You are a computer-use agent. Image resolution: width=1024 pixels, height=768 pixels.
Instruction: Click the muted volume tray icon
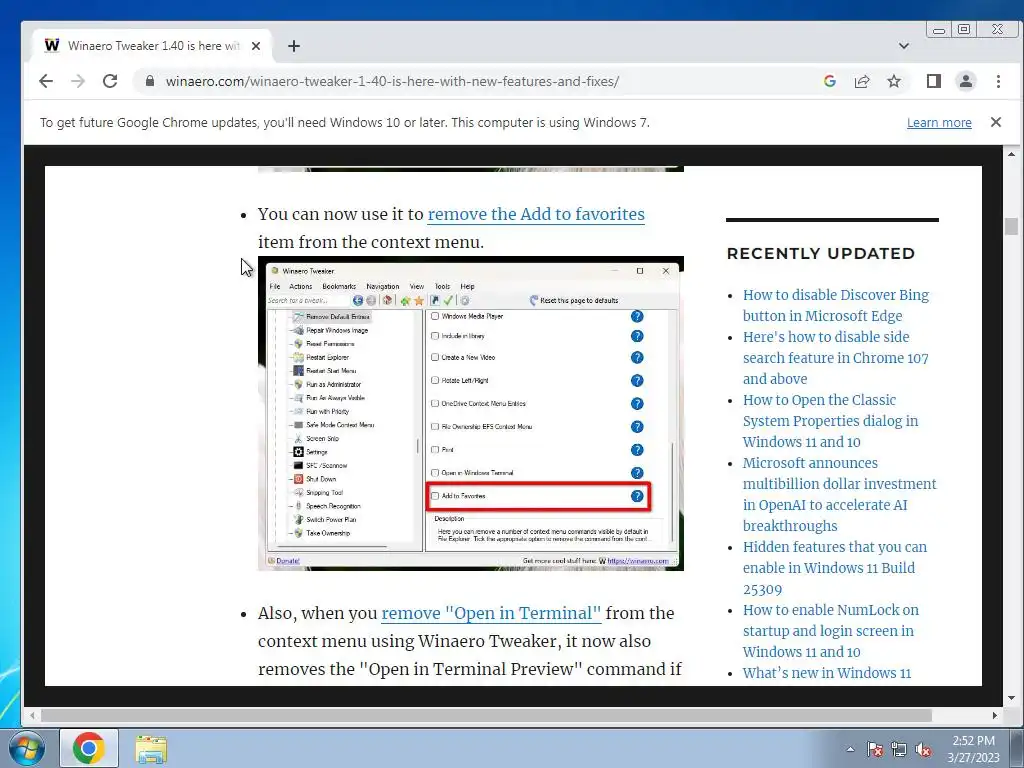pyautogui.click(x=923, y=750)
